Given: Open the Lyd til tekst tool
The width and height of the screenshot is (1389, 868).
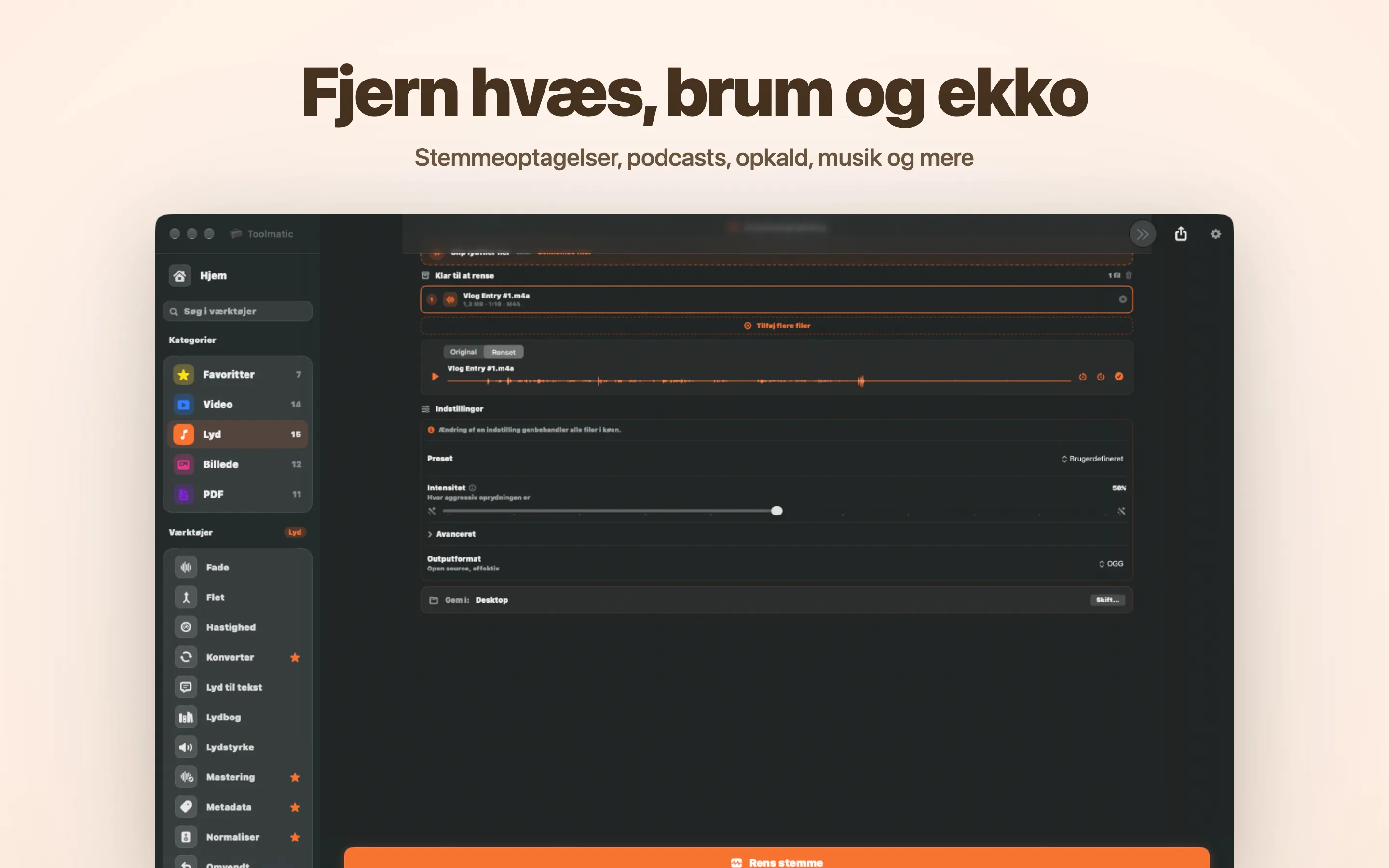Looking at the screenshot, I should pos(238,687).
